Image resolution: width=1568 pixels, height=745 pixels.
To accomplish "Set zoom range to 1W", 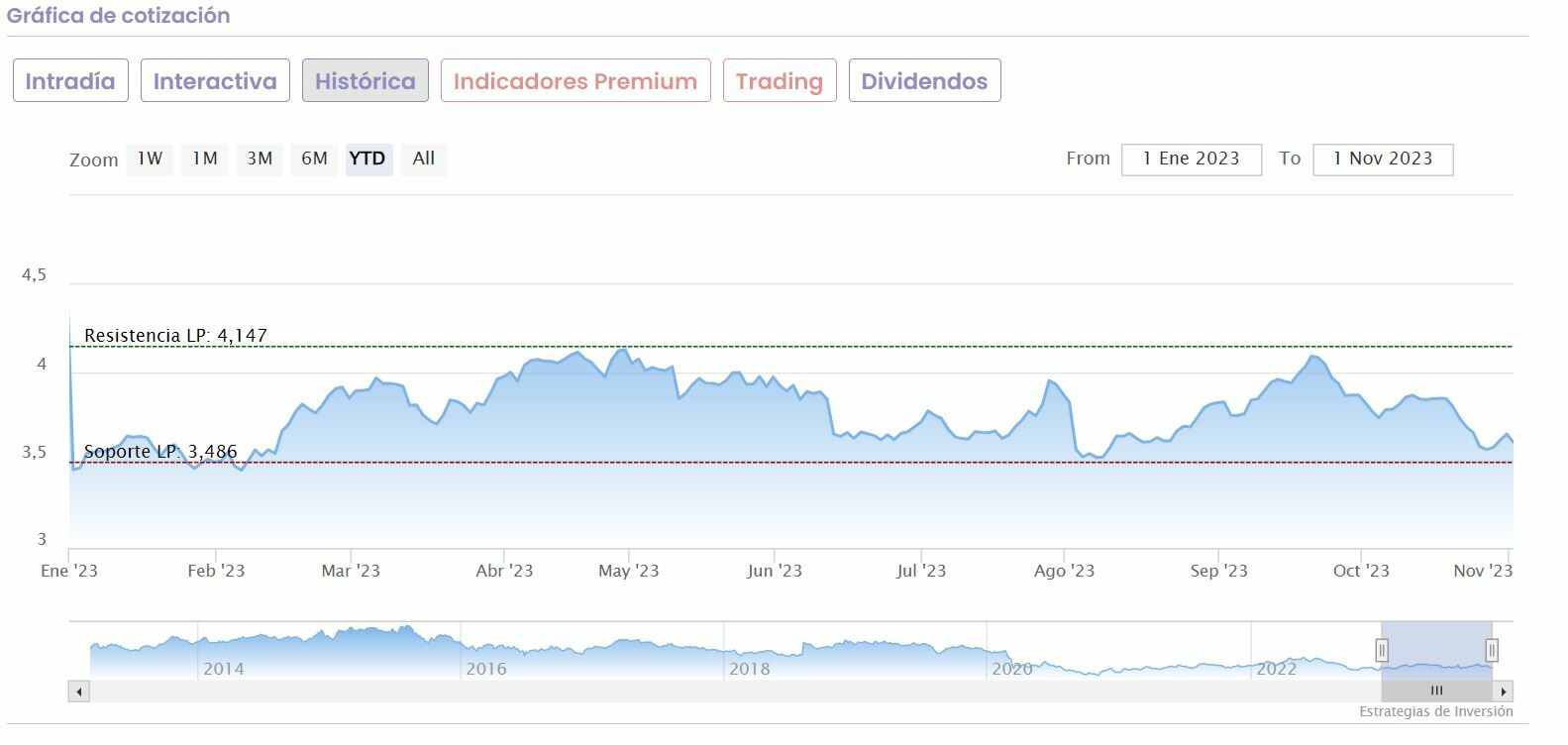I will click(x=150, y=160).
